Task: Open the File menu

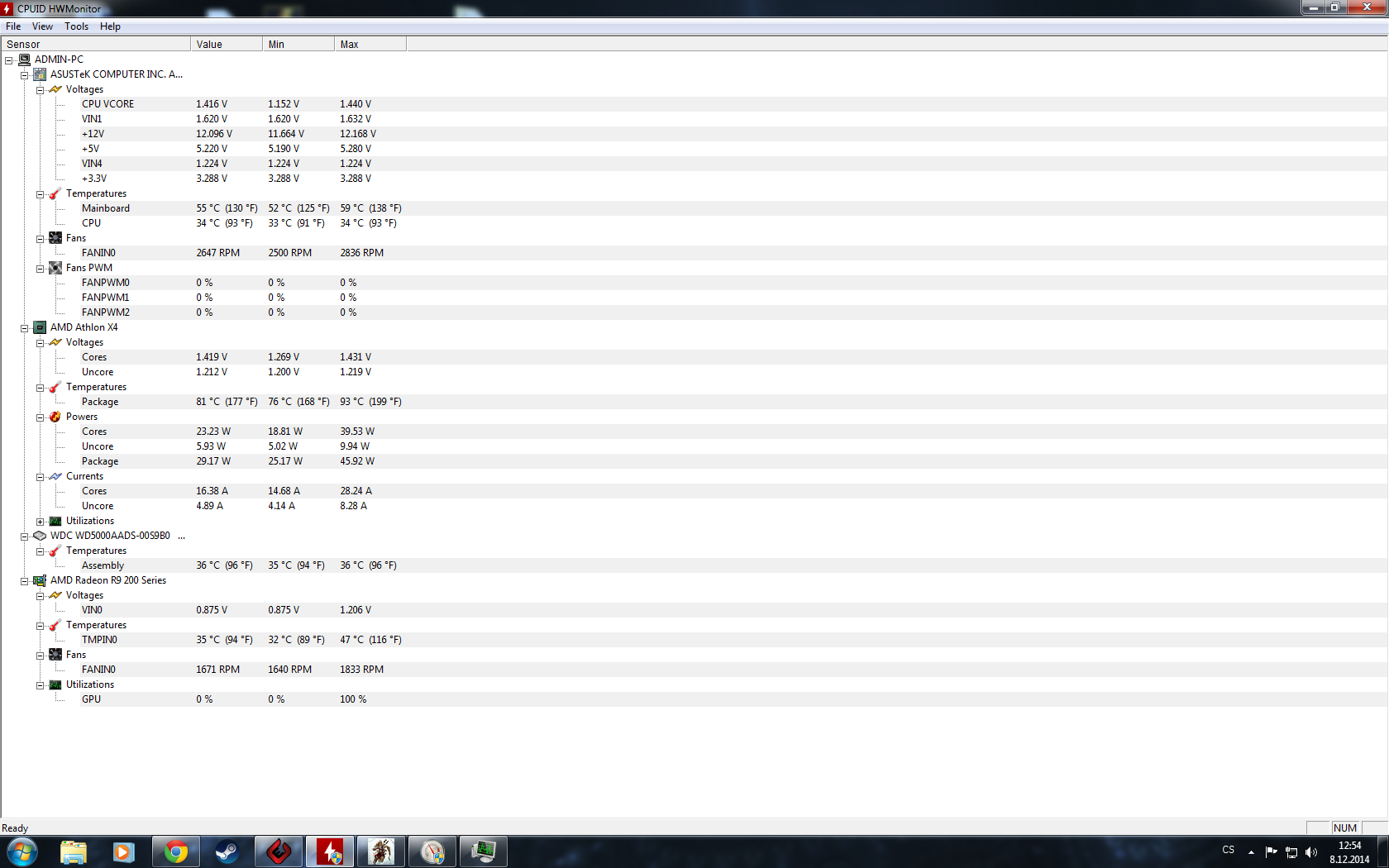Action: click(x=13, y=26)
